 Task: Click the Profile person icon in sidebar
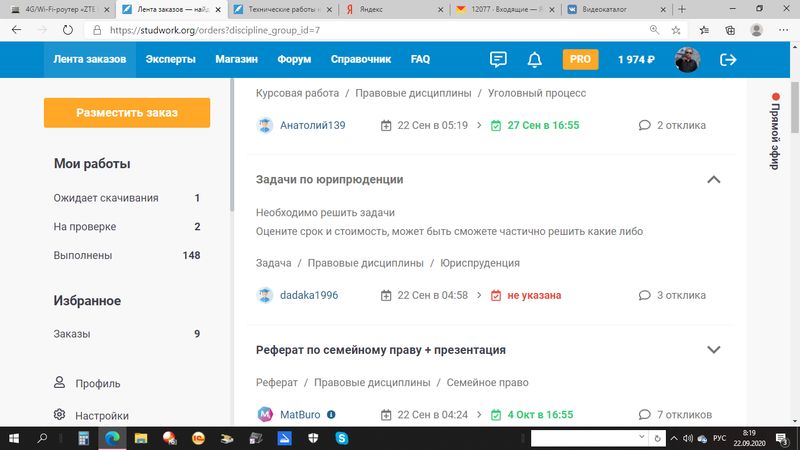[x=60, y=383]
